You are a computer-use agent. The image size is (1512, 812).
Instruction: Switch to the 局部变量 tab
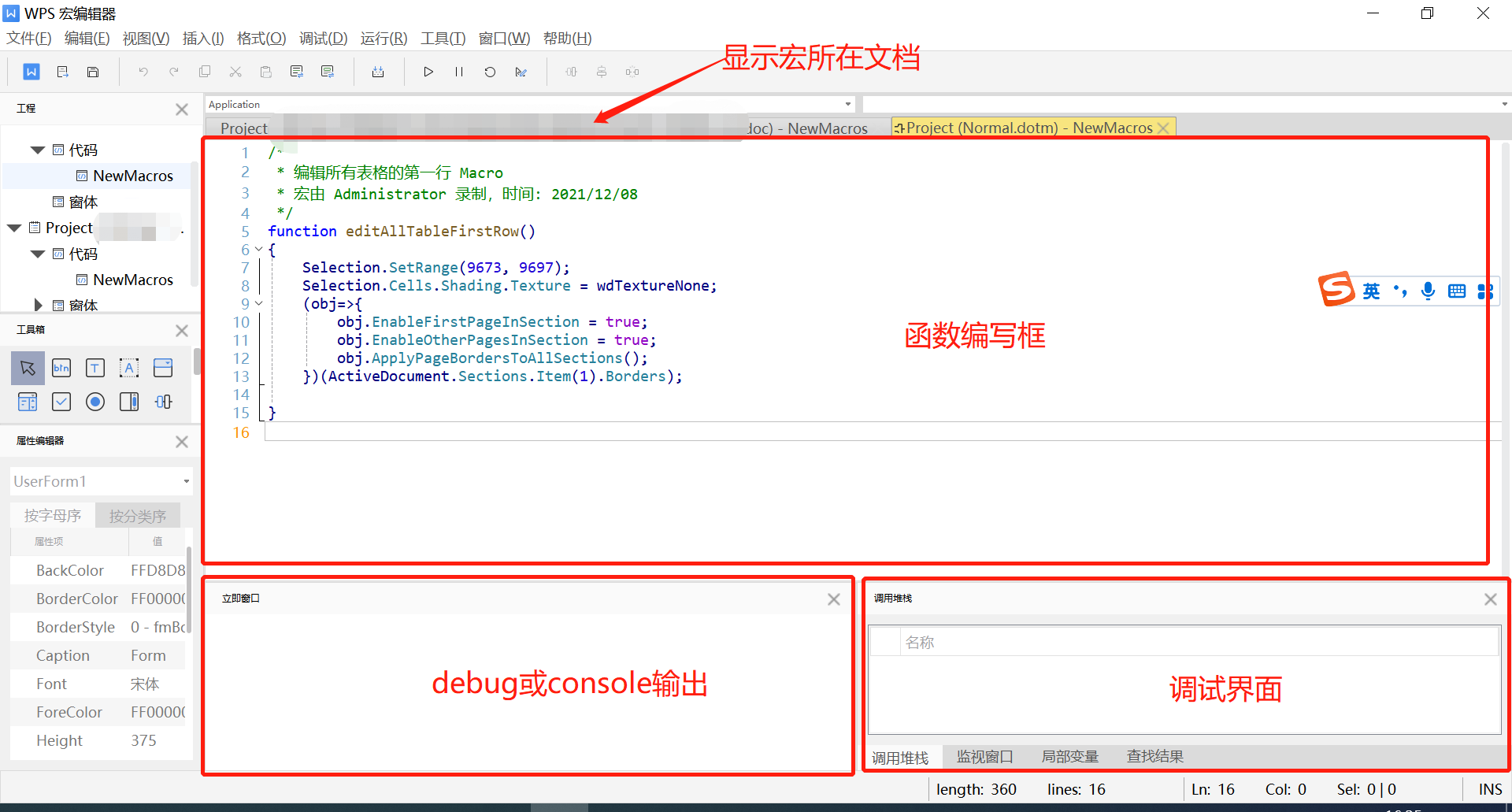(1069, 757)
